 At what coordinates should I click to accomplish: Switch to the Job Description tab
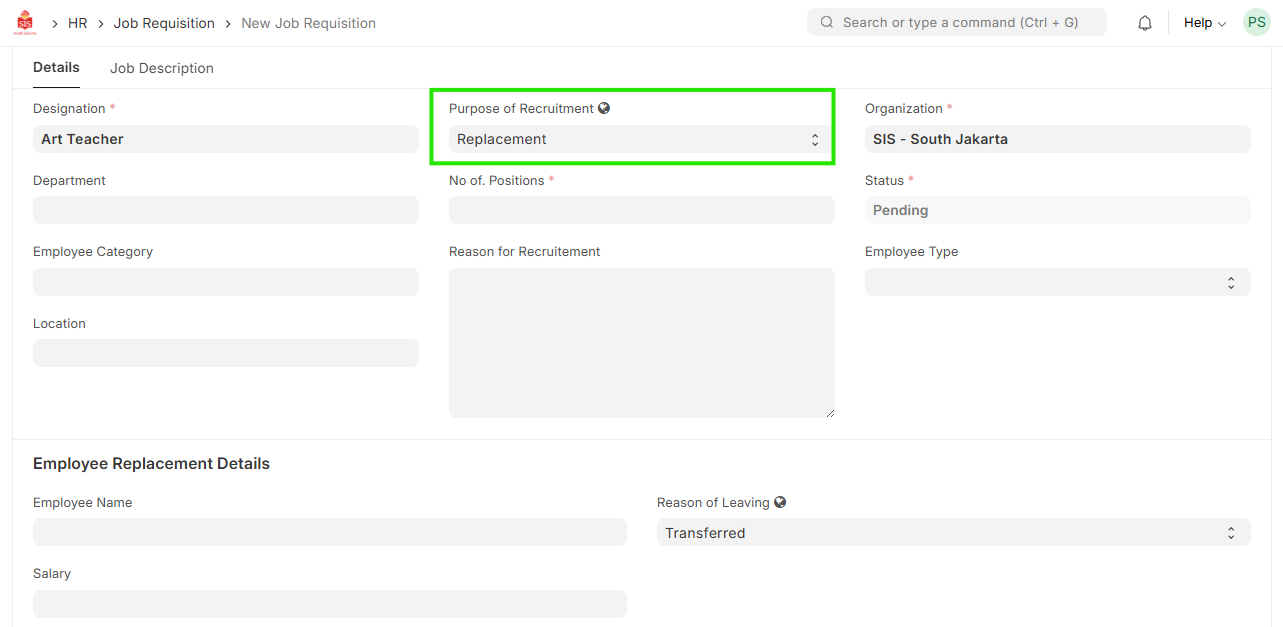pos(162,68)
